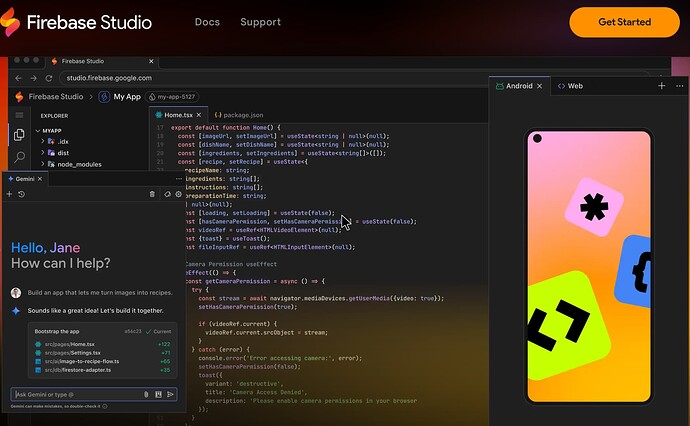Click the my-app-5127 project chip
Screen dimensions: 690x426
[172, 96]
